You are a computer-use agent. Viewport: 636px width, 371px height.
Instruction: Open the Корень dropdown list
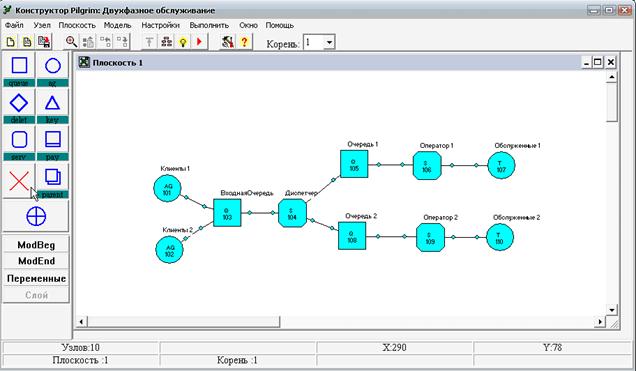click(x=329, y=42)
